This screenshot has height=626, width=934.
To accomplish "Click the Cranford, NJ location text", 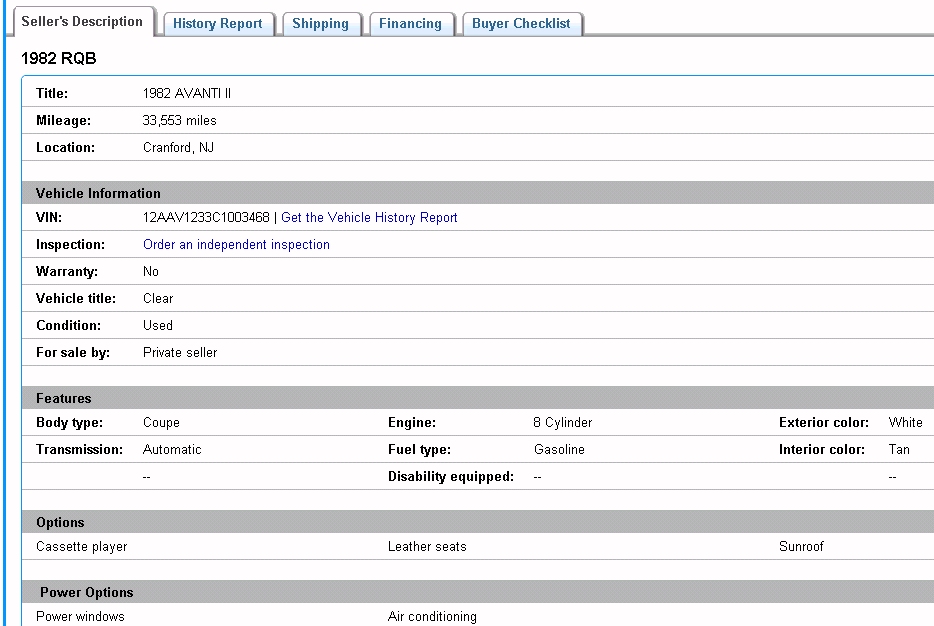I will 178,147.
